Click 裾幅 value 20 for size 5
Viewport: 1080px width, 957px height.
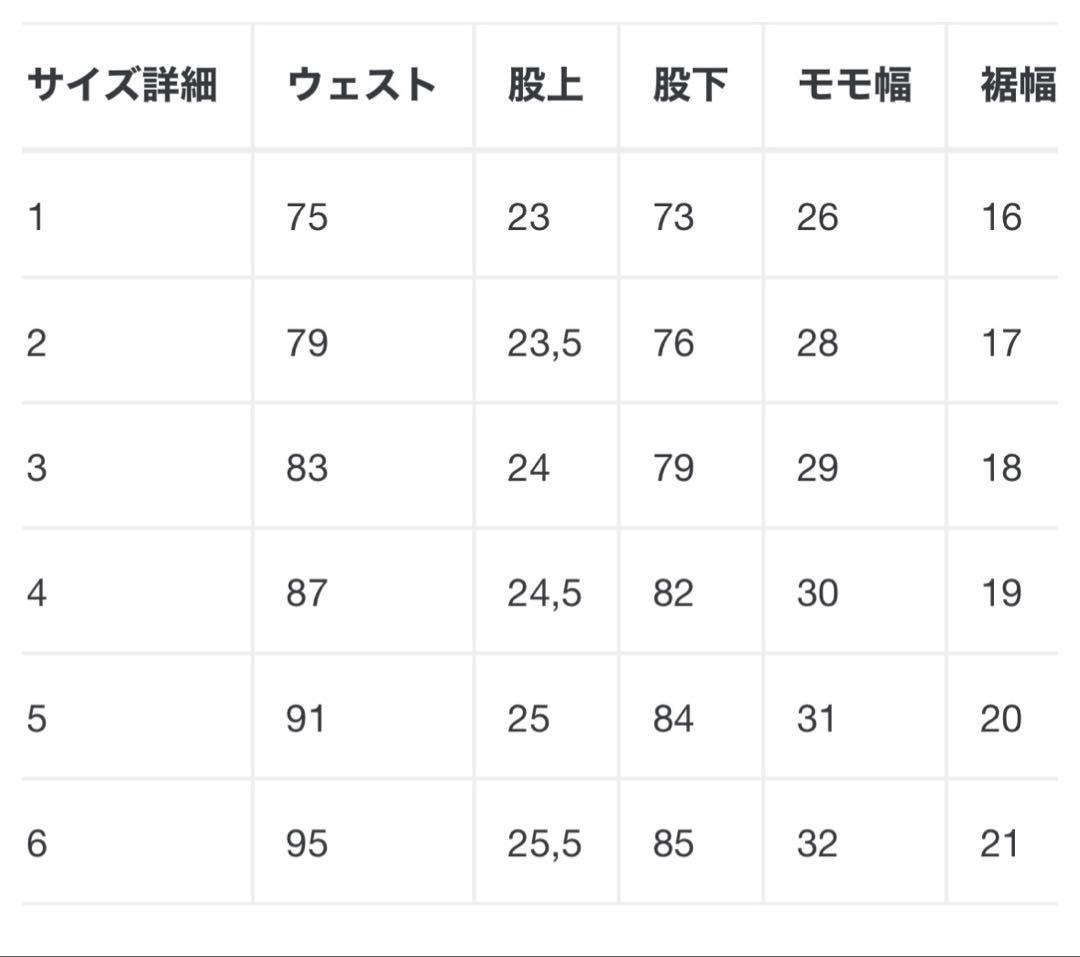(1001, 719)
